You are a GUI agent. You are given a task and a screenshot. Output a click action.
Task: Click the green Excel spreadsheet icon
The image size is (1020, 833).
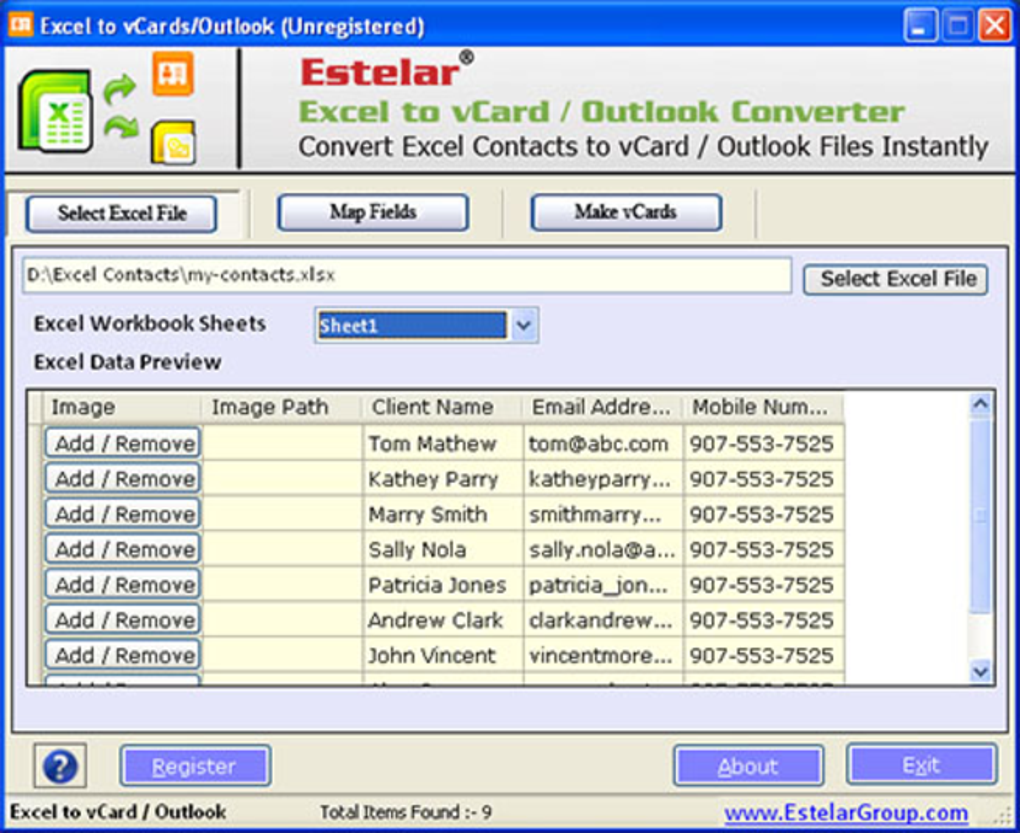[x=56, y=112]
